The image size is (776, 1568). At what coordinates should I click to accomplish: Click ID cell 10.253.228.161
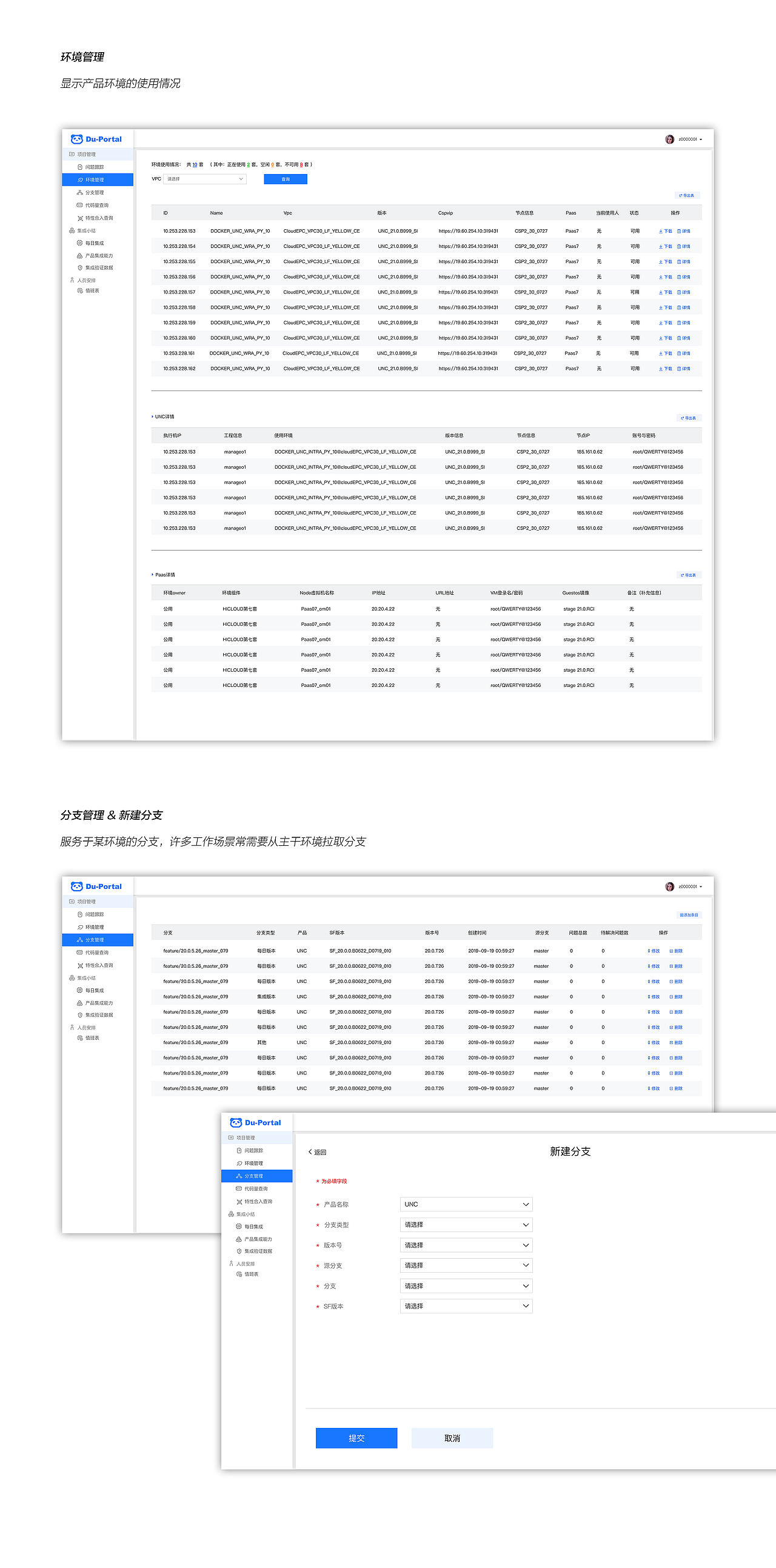tap(179, 353)
